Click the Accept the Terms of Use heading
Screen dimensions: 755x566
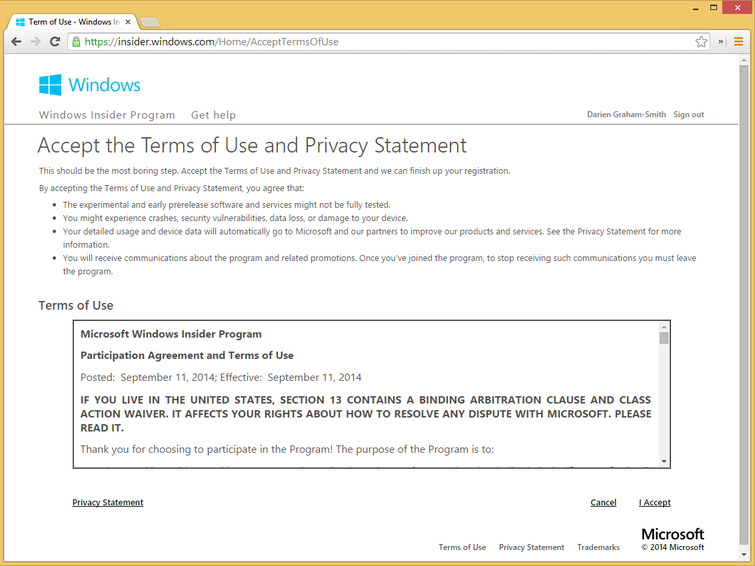coord(252,145)
